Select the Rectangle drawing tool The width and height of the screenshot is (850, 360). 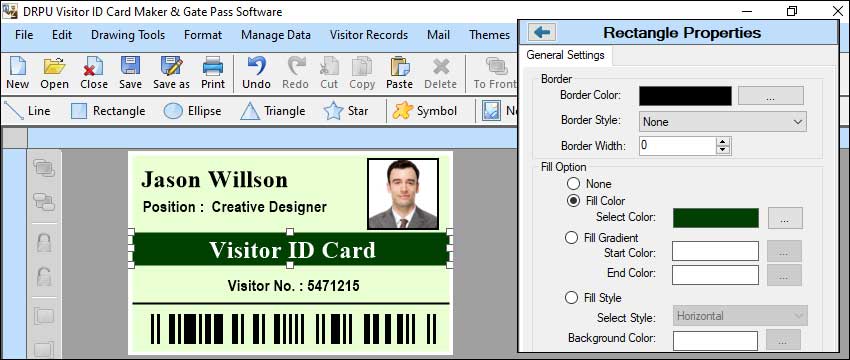[108, 111]
